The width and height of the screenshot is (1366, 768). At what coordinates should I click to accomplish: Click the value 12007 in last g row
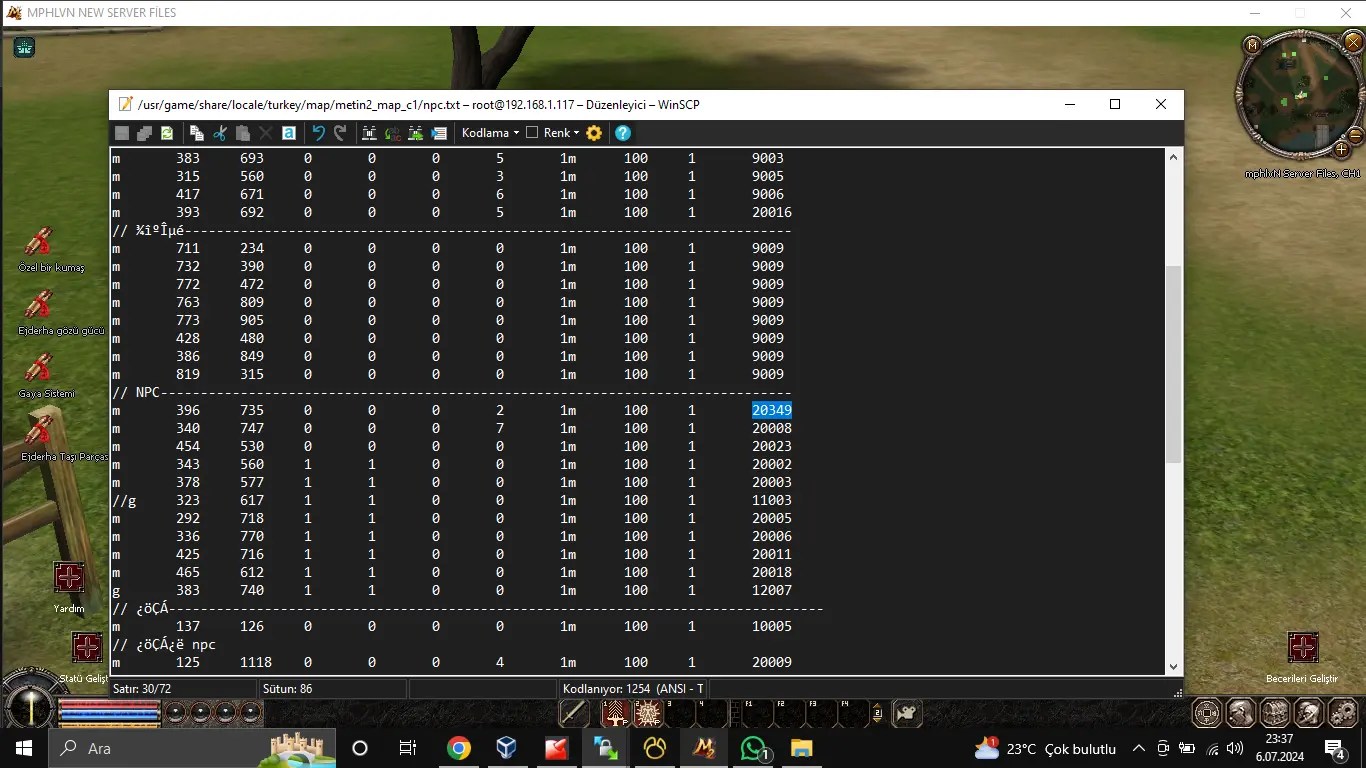pyautogui.click(x=772, y=590)
